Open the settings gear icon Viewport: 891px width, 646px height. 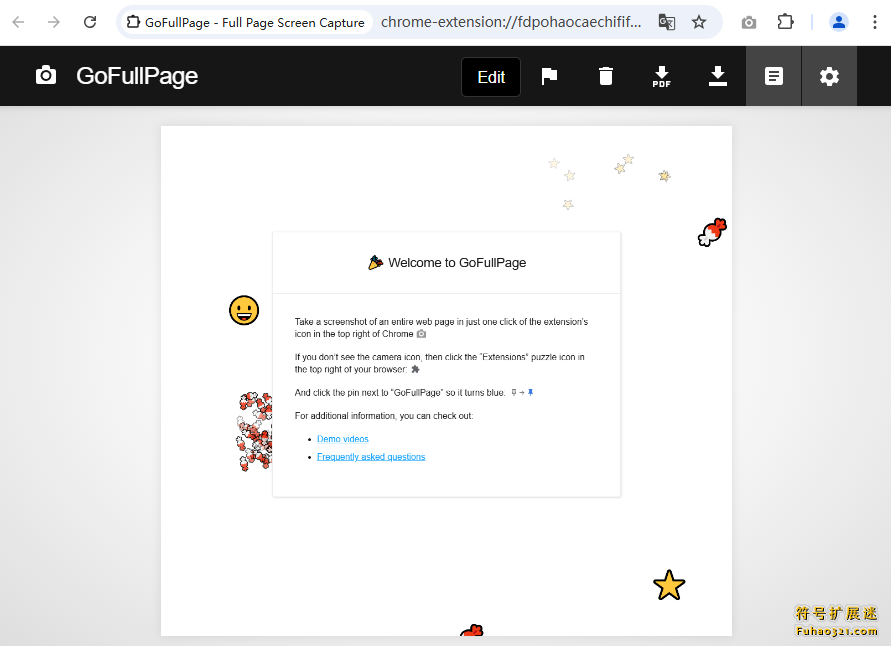829,76
